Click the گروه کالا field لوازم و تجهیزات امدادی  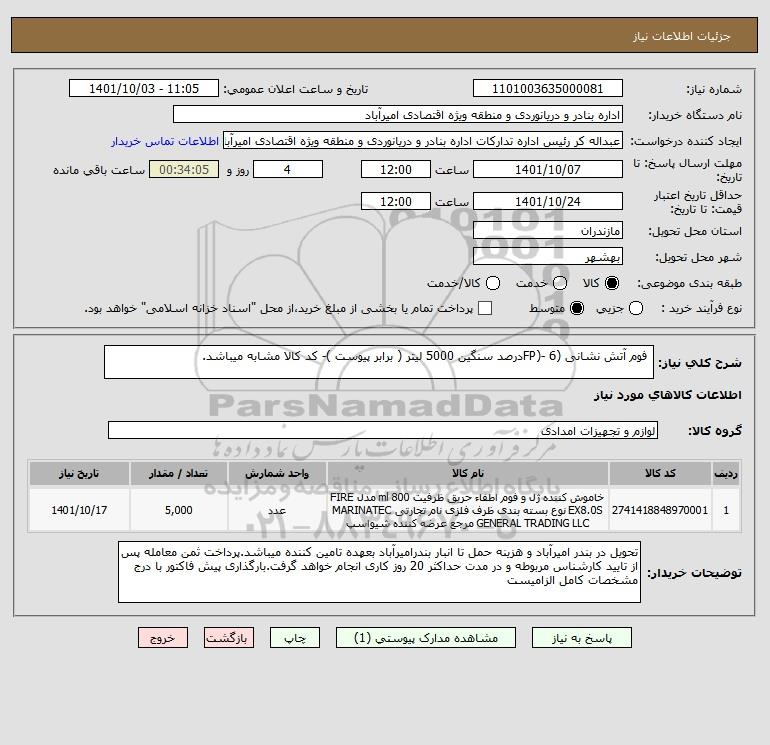(383, 430)
